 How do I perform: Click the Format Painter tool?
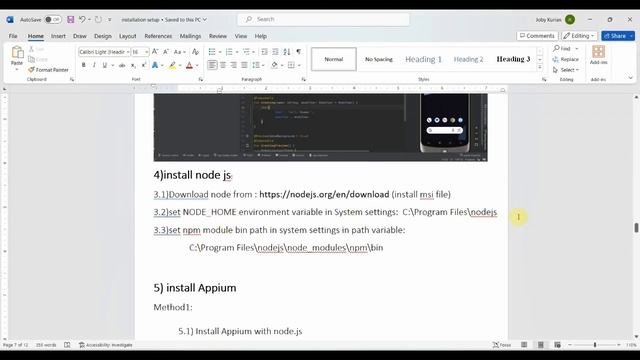tap(48, 70)
